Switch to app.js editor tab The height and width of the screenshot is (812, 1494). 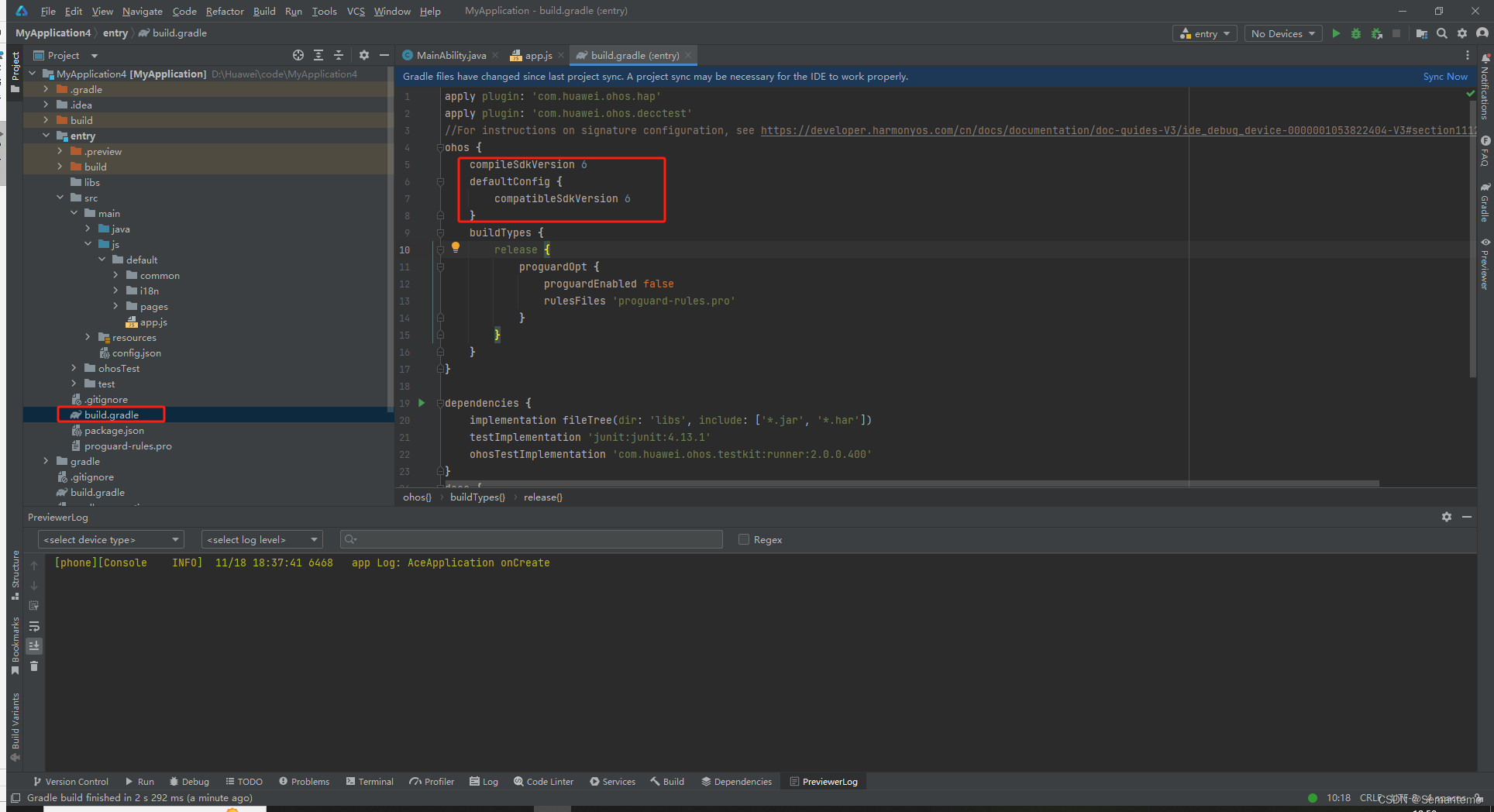tap(538, 55)
